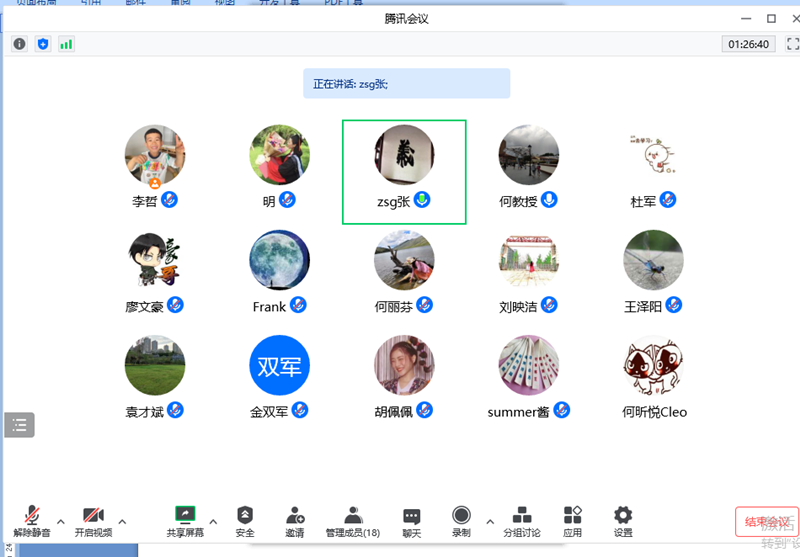Open the 应用 apps menu

click(572, 521)
